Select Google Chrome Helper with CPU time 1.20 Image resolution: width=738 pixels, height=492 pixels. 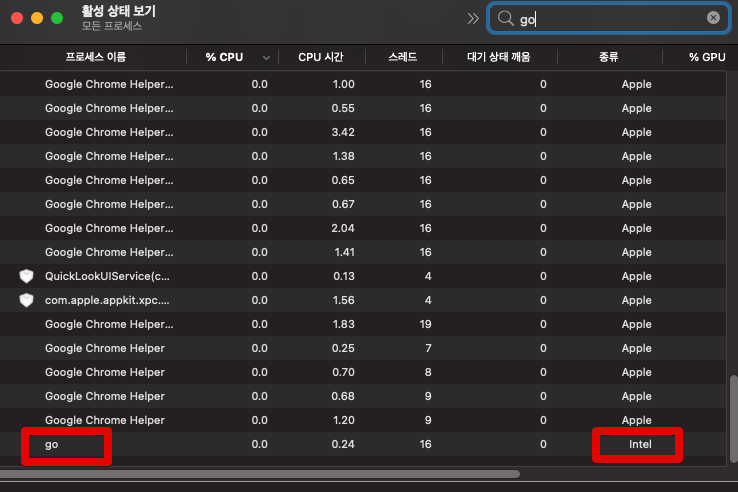point(362,420)
